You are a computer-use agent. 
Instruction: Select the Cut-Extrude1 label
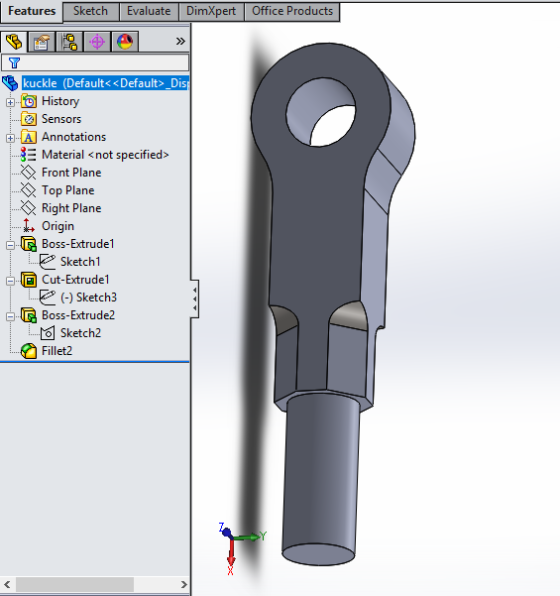click(x=76, y=280)
